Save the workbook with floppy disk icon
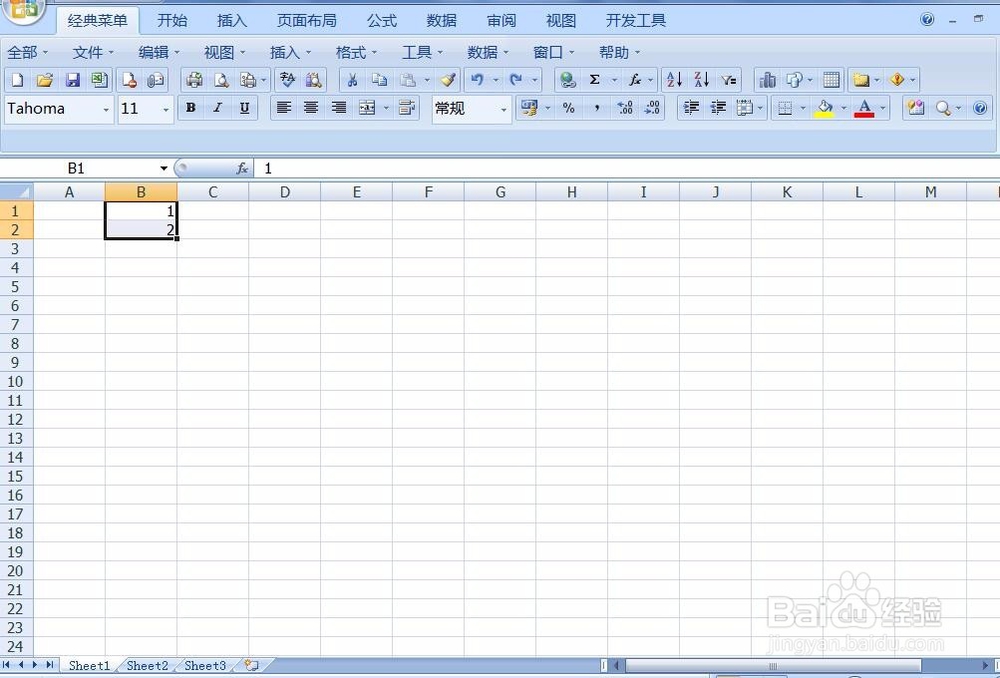 tap(73, 80)
